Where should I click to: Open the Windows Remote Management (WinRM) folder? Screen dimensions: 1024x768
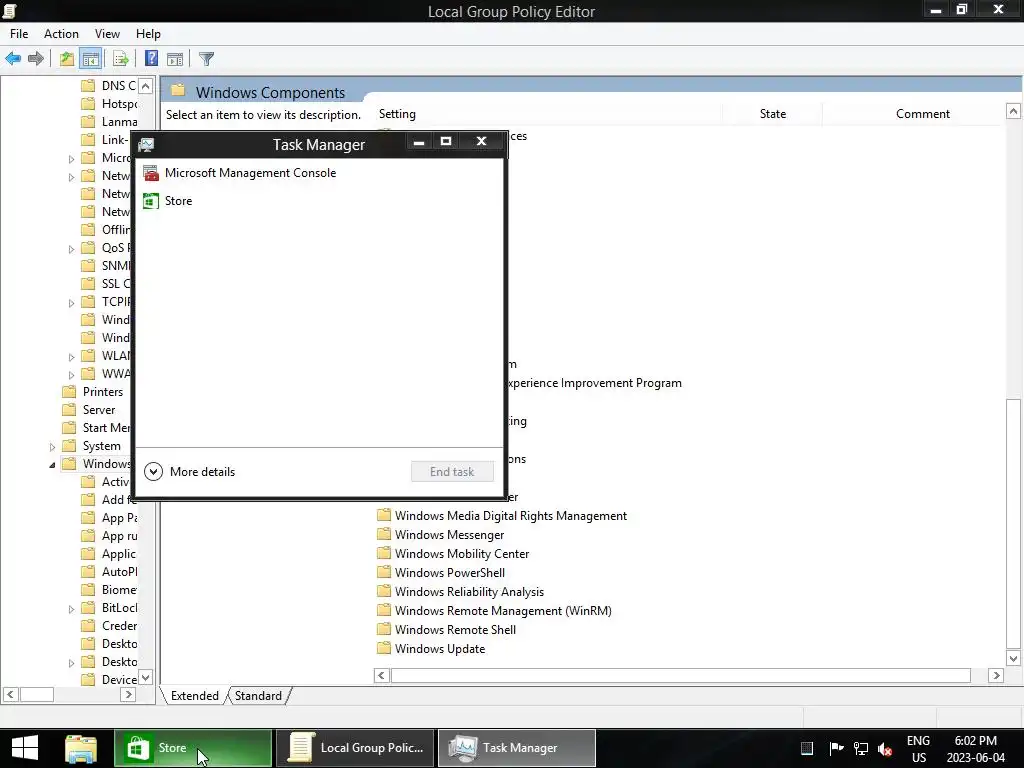point(494,611)
